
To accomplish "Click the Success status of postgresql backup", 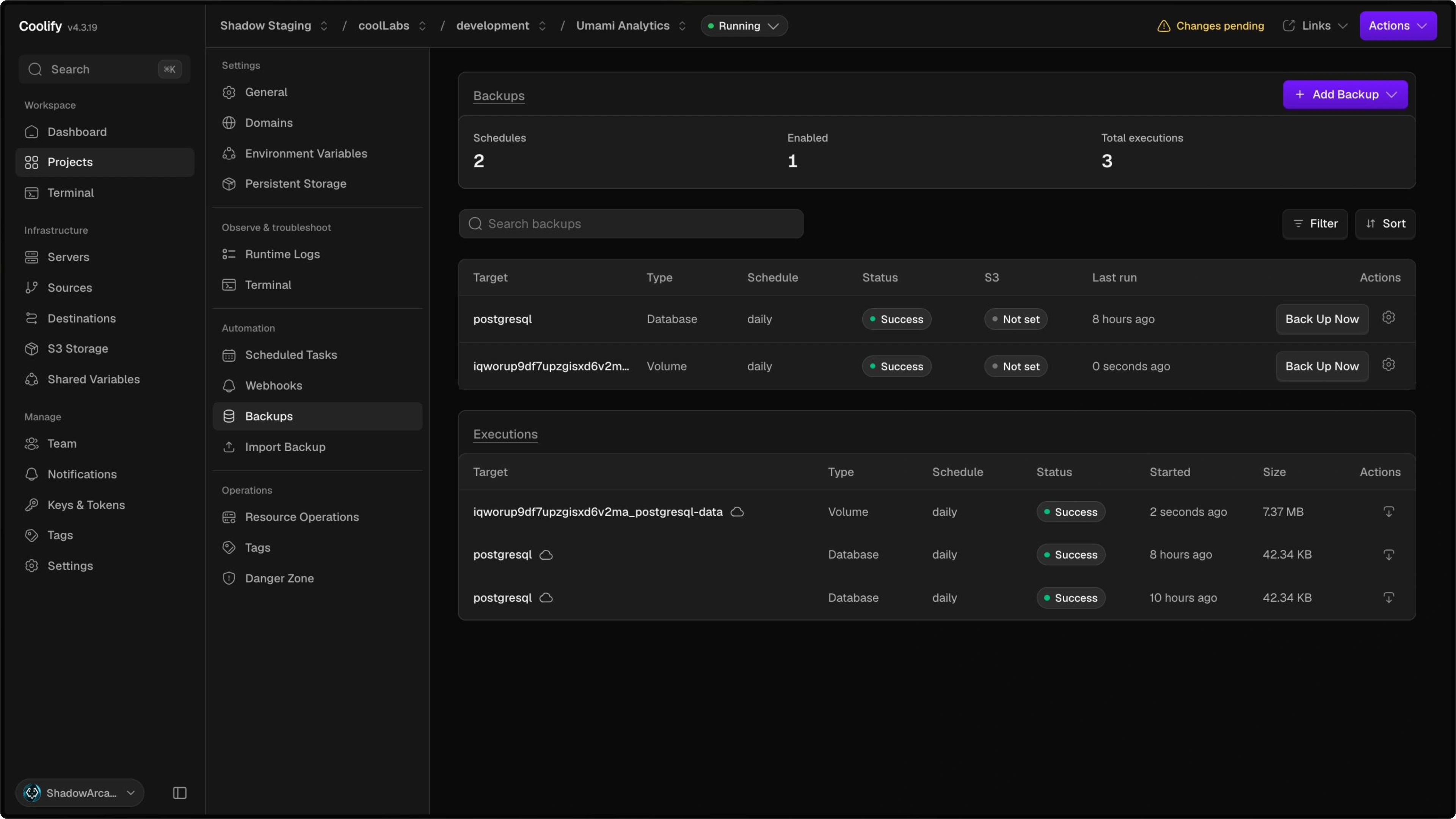I will (896, 319).
